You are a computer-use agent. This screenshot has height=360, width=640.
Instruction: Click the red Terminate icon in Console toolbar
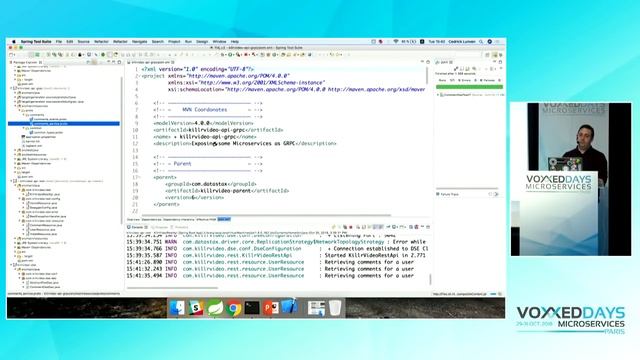coord(351,227)
